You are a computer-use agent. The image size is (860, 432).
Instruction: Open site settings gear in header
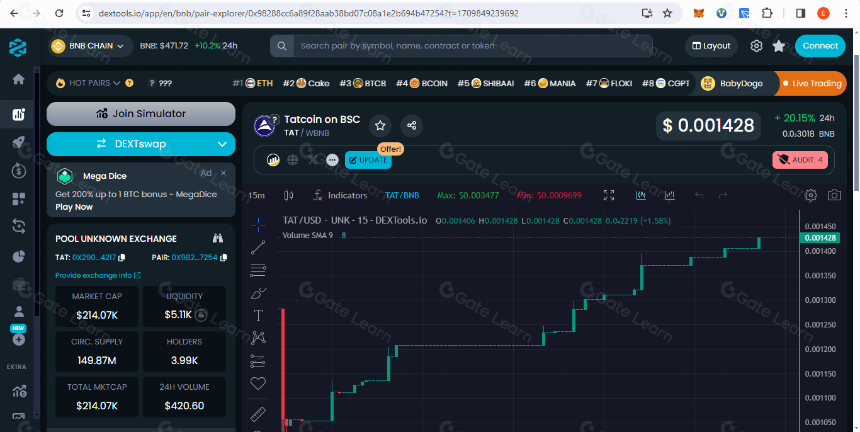(x=756, y=46)
